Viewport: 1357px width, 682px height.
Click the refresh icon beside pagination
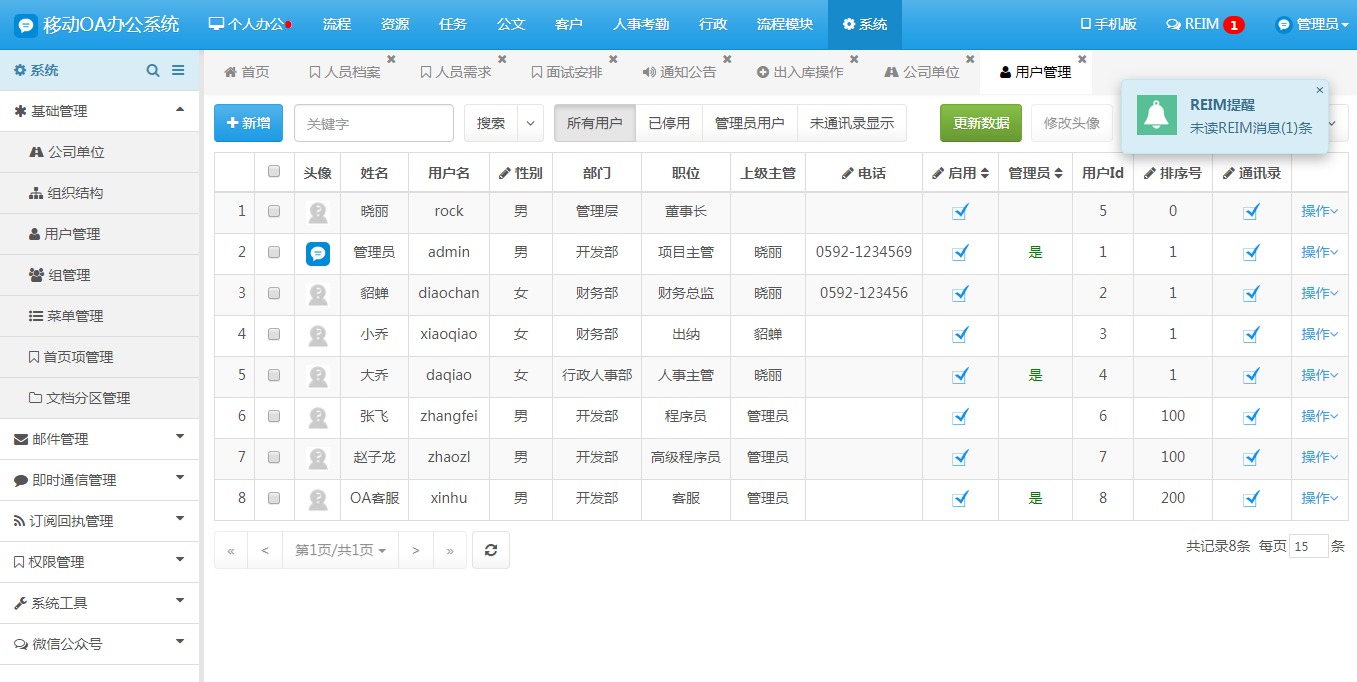(x=491, y=550)
